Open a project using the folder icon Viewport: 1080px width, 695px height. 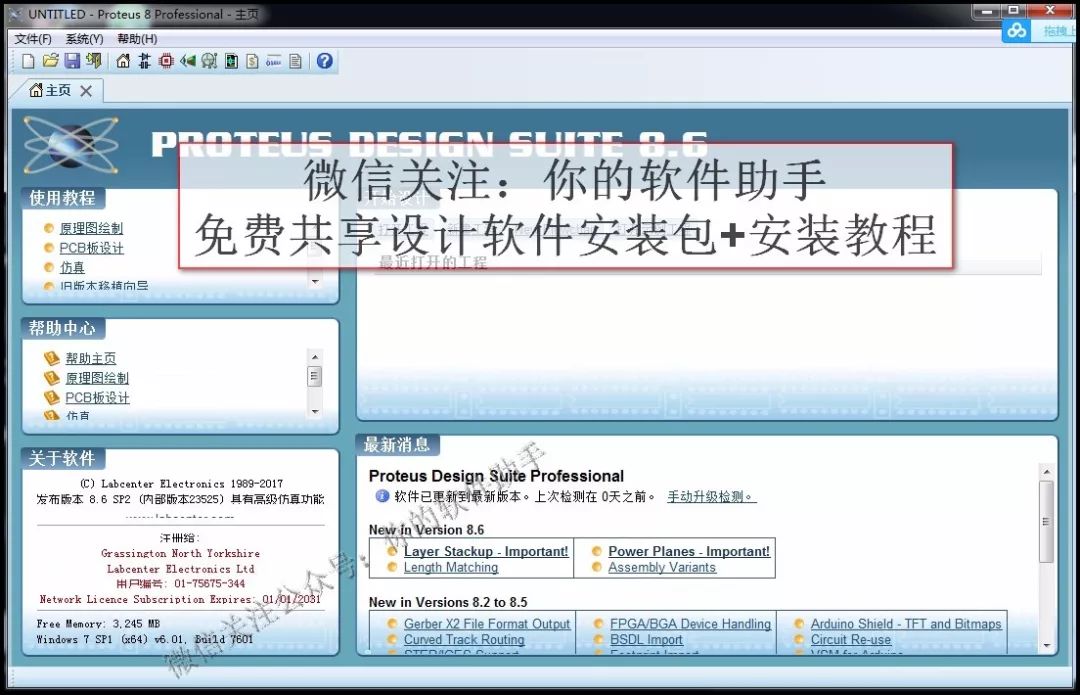click(x=50, y=61)
